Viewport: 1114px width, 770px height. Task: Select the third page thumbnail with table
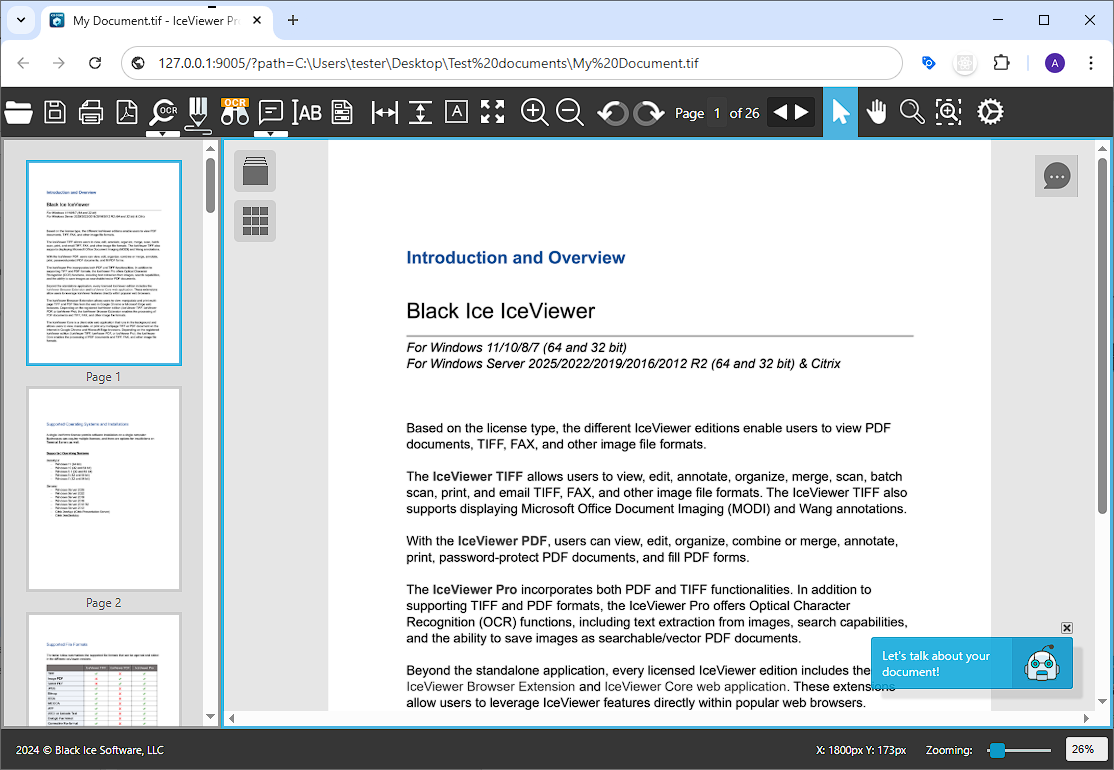pos(104,669)
